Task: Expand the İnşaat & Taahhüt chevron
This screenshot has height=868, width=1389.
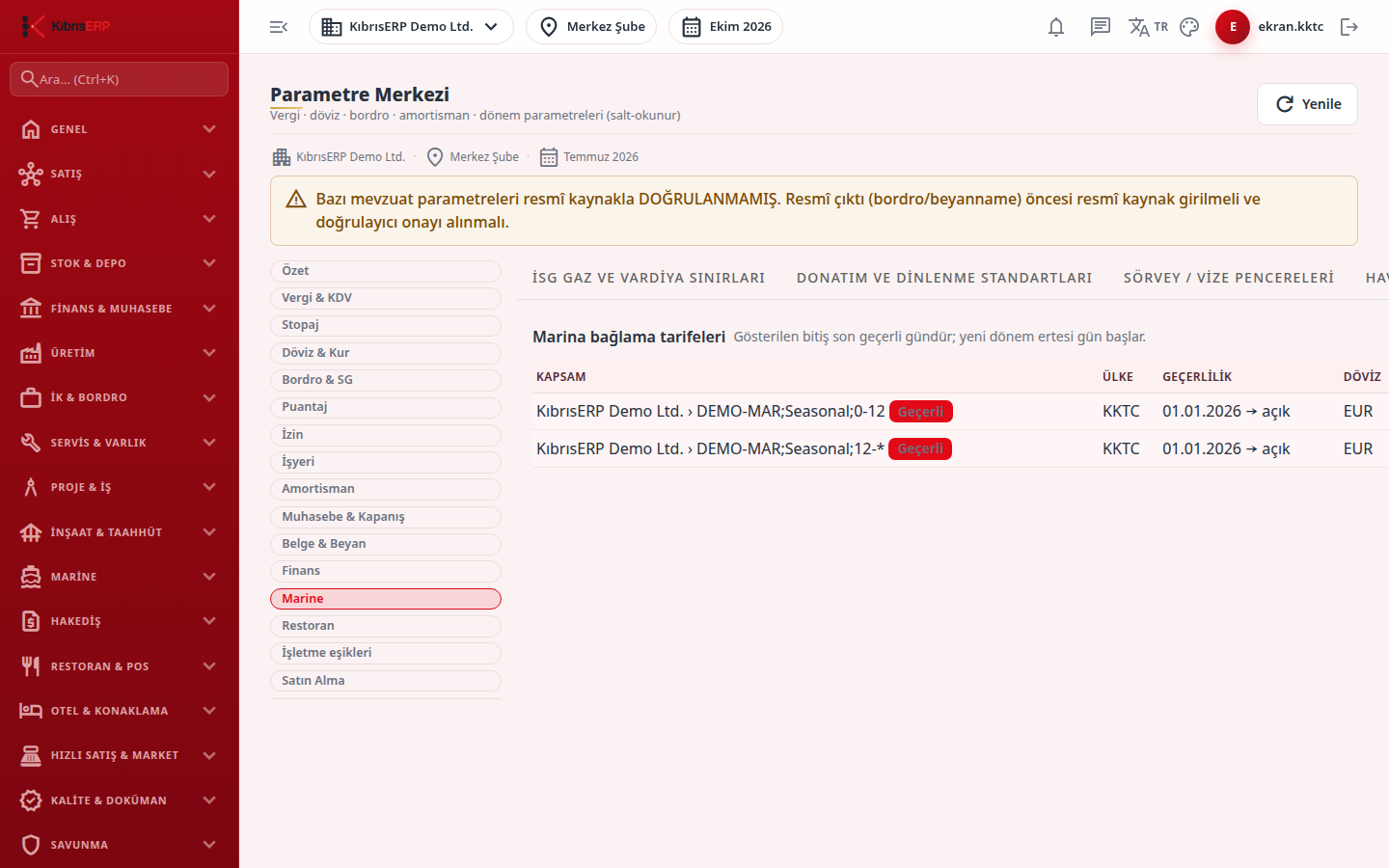Action: tap(209, 532)
